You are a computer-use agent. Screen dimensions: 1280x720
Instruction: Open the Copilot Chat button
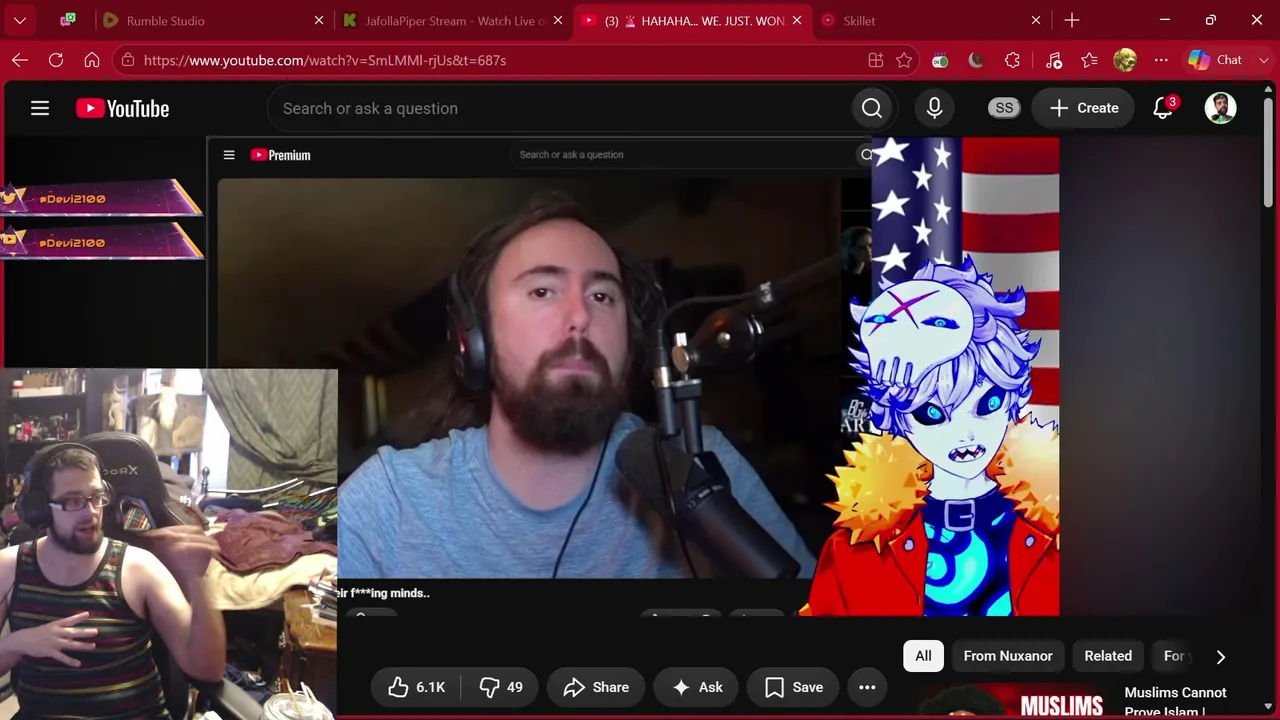[x=1215, y=60]
